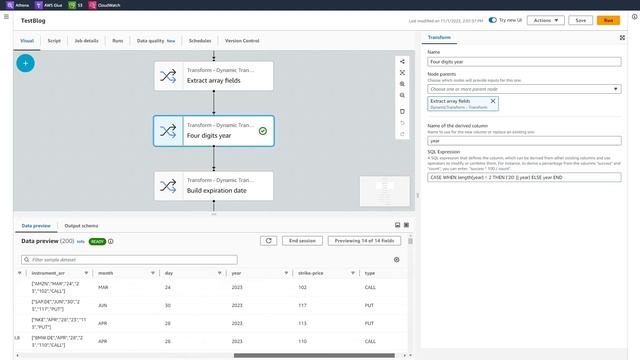
Task: Click the canvas minimap thumbnail
Action: point(384,191)
